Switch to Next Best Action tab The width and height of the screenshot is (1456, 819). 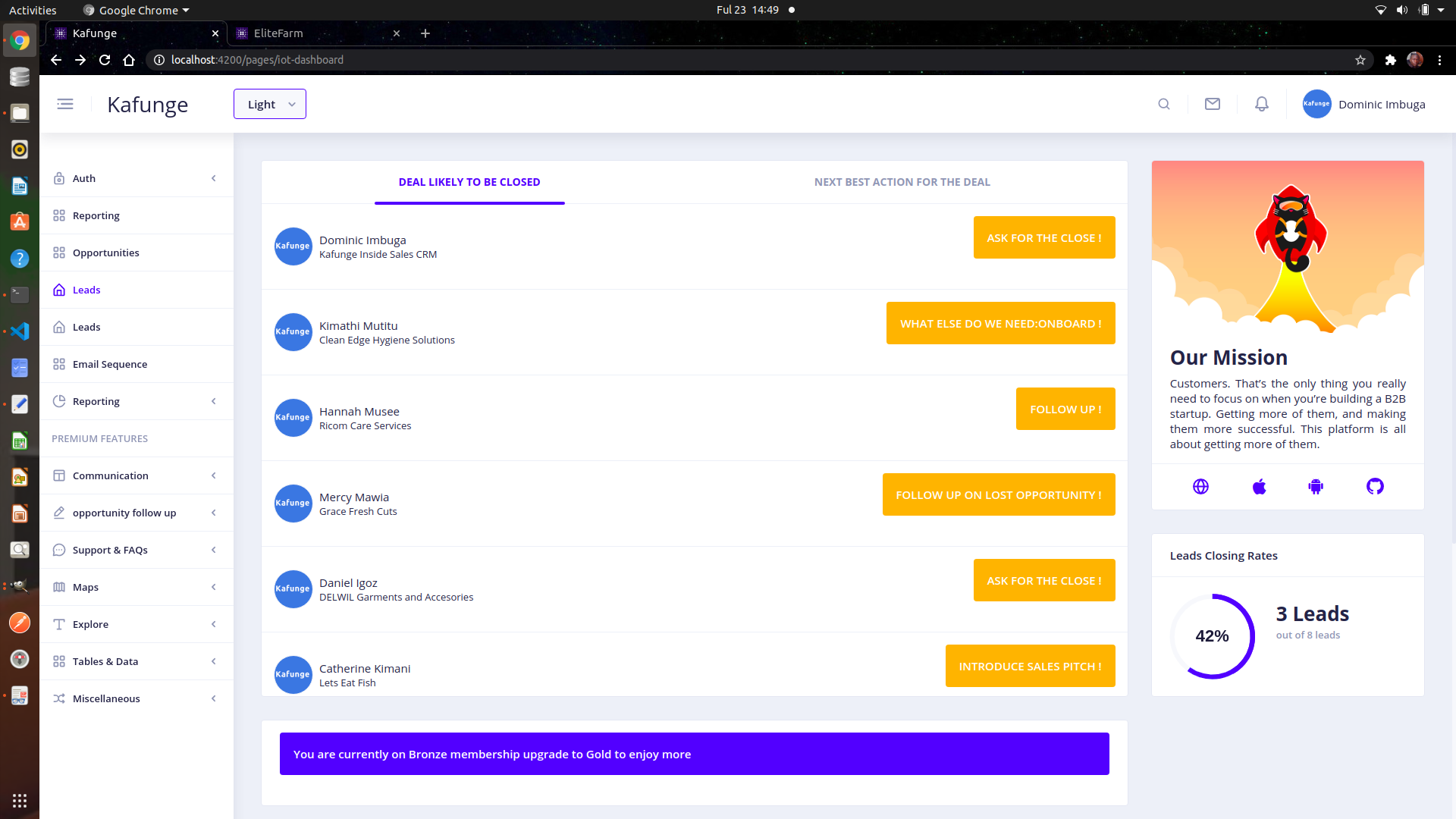(x=902, y=182)
